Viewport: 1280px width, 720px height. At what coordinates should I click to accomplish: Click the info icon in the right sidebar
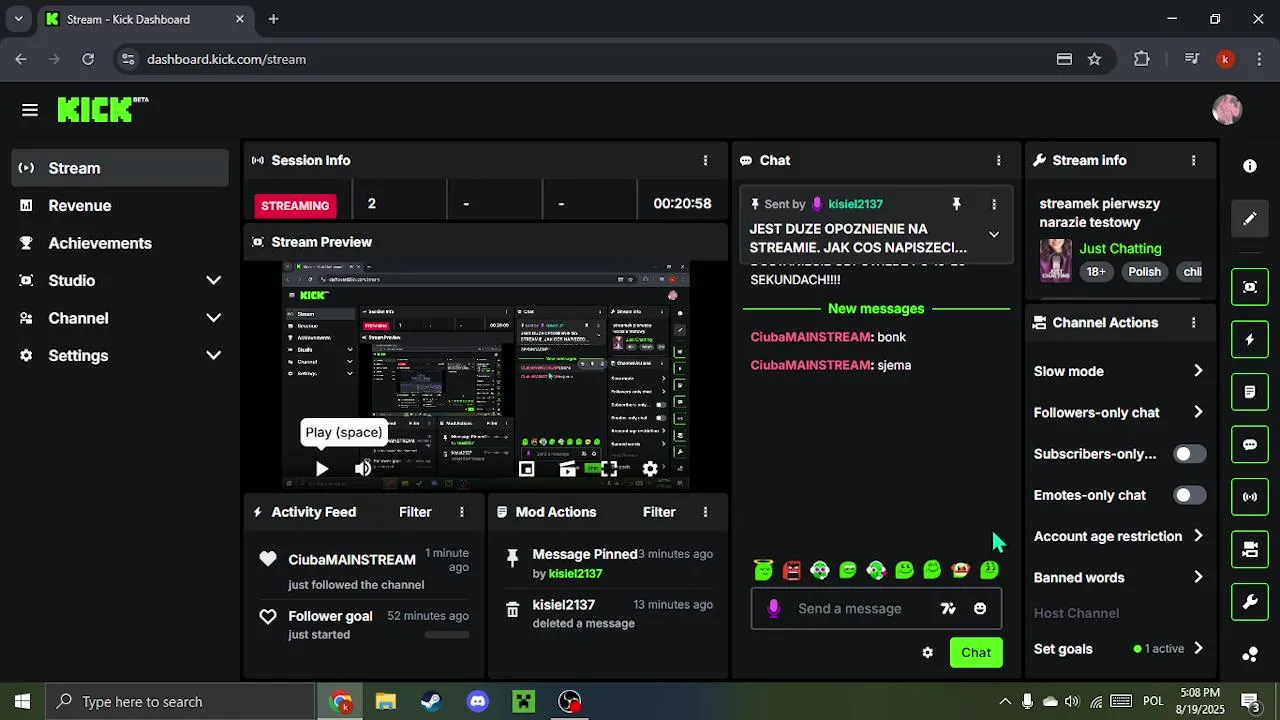tap(1250, 166)
